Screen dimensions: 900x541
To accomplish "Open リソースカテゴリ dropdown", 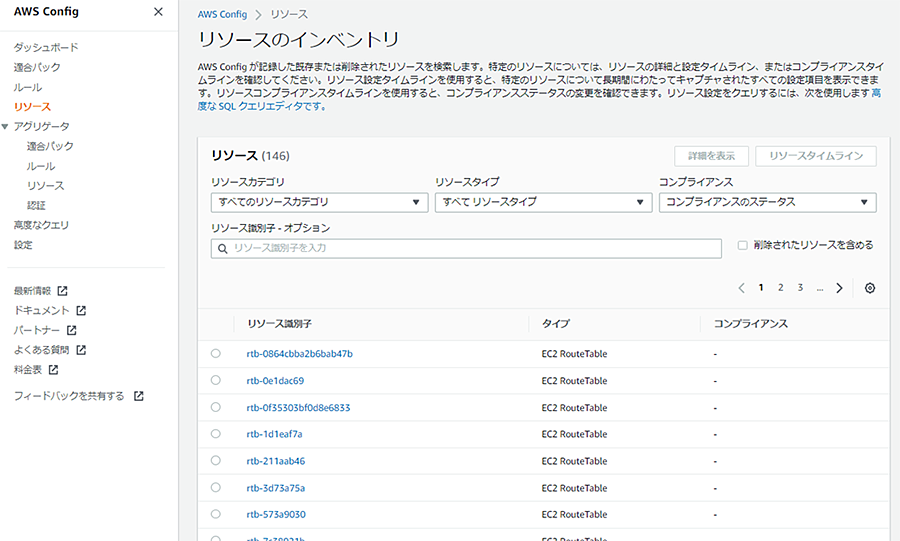I will point(319,202).
